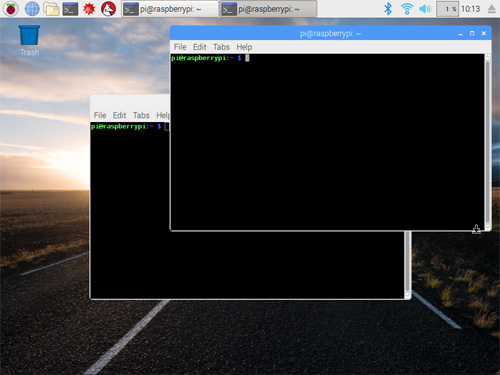Open the Wi-Fi network menu
Image resolution: width=500 pixels, height=375 pixels.
click(x=407, y=9)
